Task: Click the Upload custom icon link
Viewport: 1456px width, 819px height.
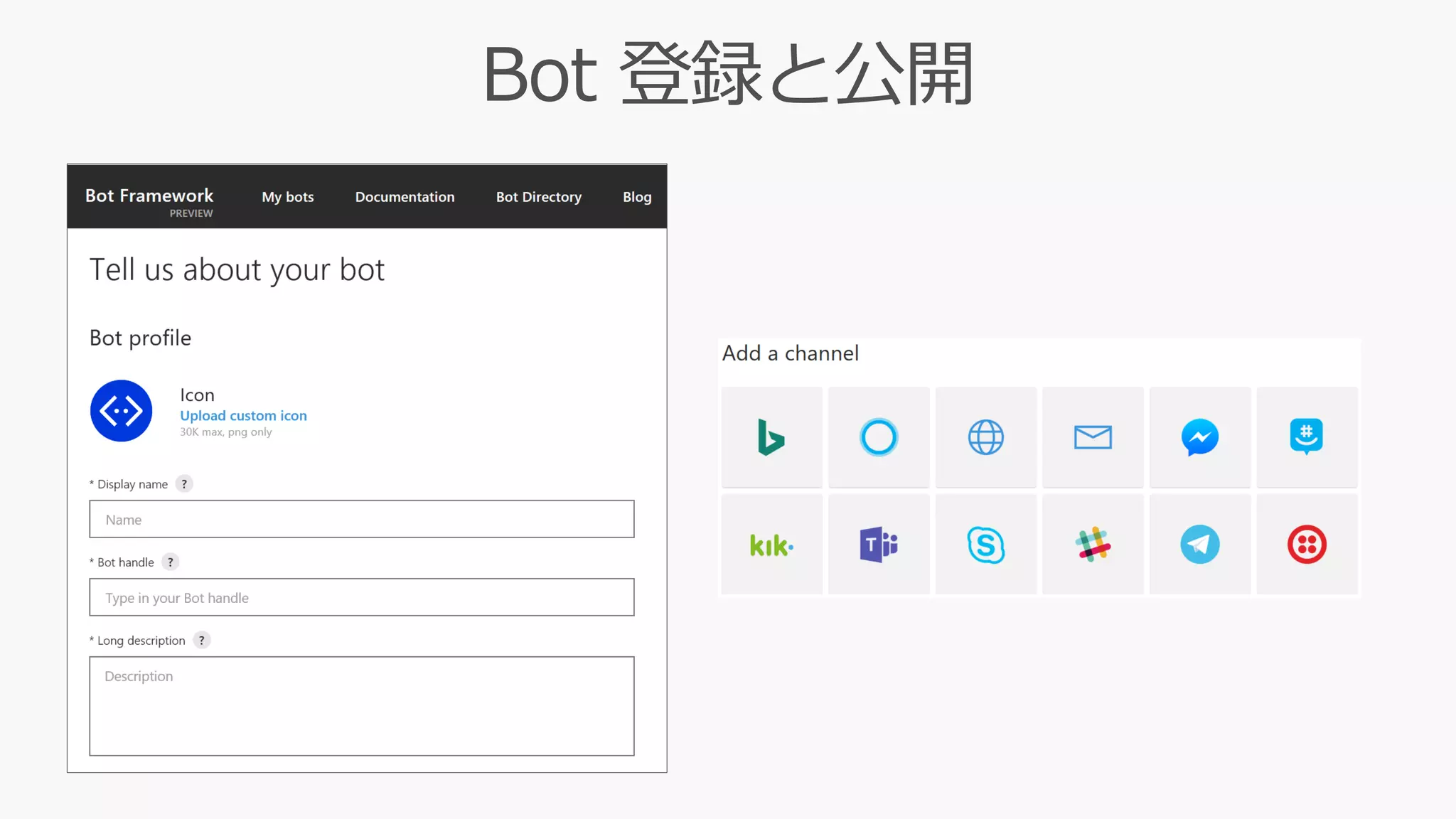Action: (x=243, y=416)
